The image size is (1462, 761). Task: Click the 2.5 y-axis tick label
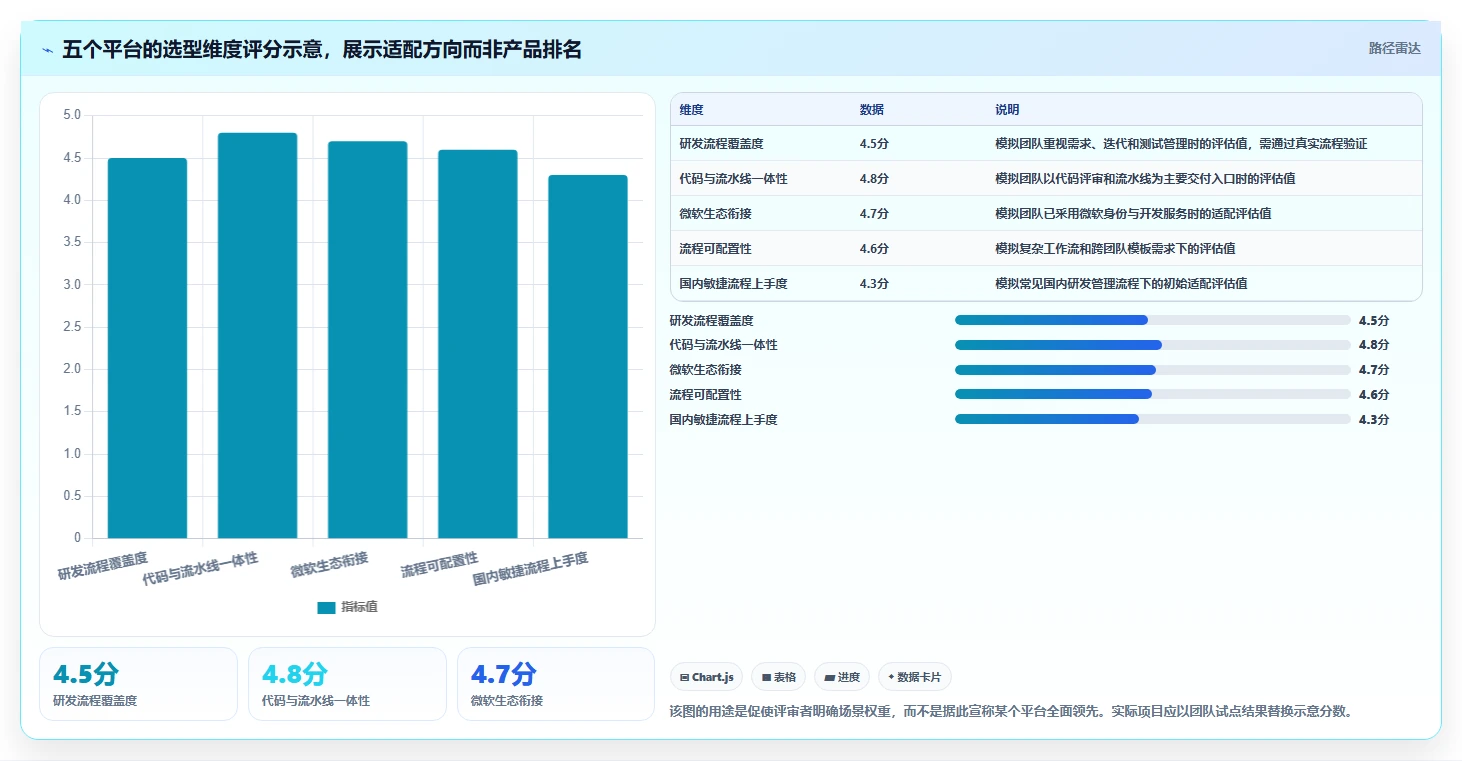pos(72,327)
